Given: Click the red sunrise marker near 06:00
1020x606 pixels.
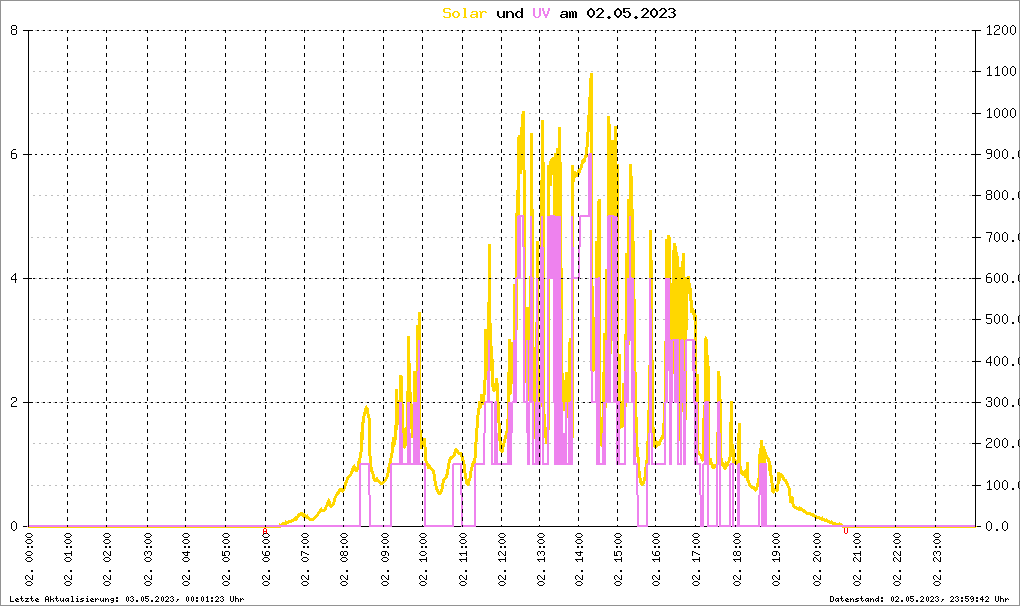Looking at the screenshot, I should pyautogui.click(x=265, y=530).
